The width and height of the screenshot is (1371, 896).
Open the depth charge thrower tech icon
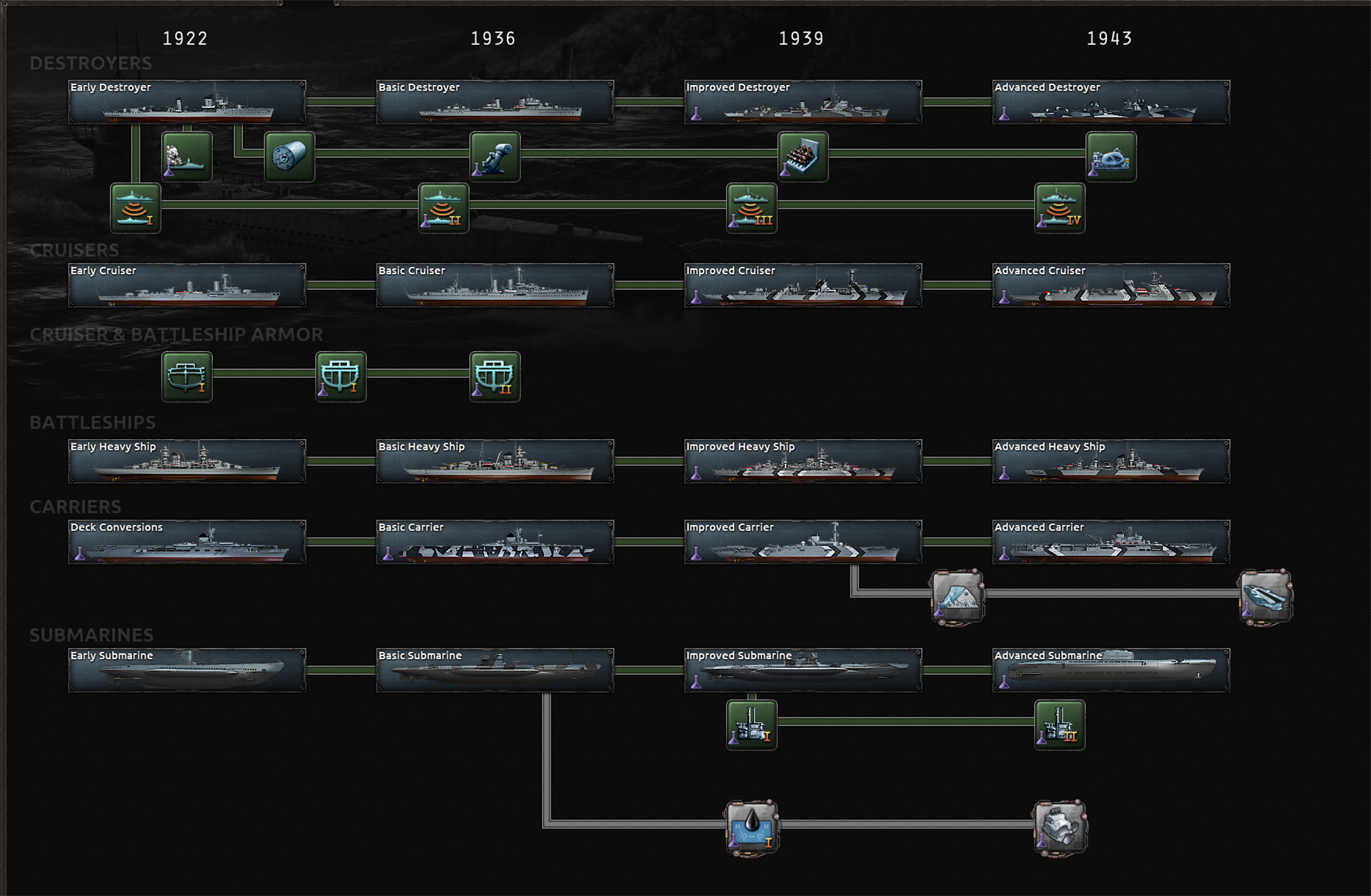coord(495,156)
